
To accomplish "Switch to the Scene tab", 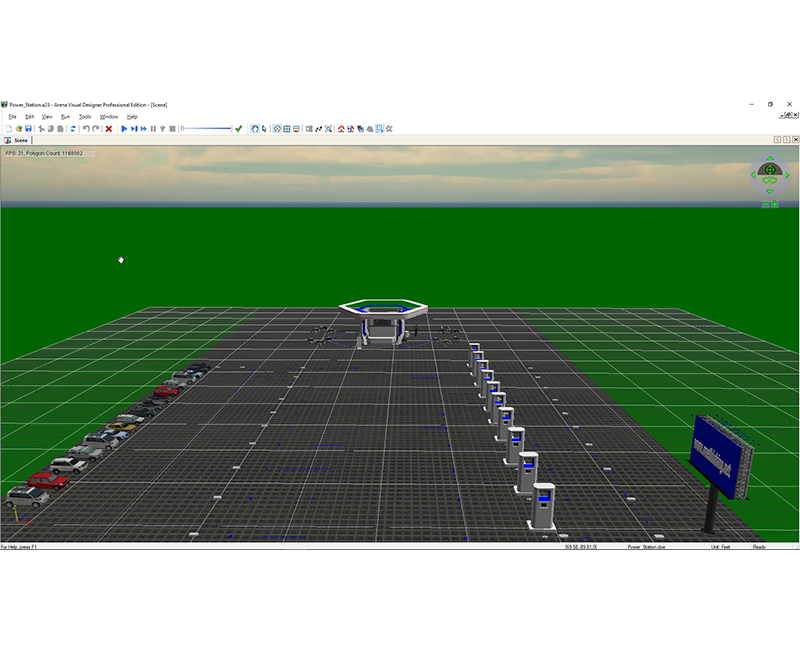I will tap(18, 141).
